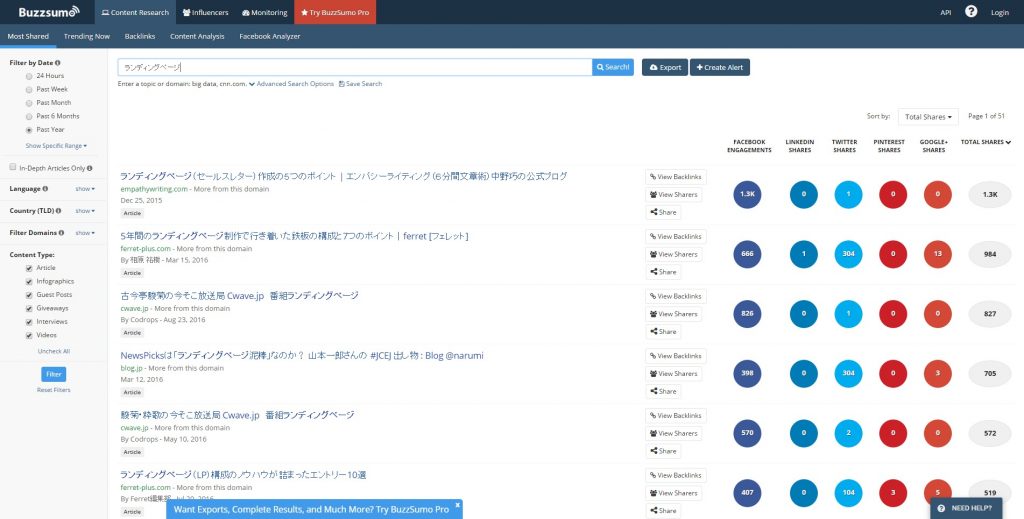
Task: Click Try BuzzSumo Pro tab
Action: (x=335, y=12)
